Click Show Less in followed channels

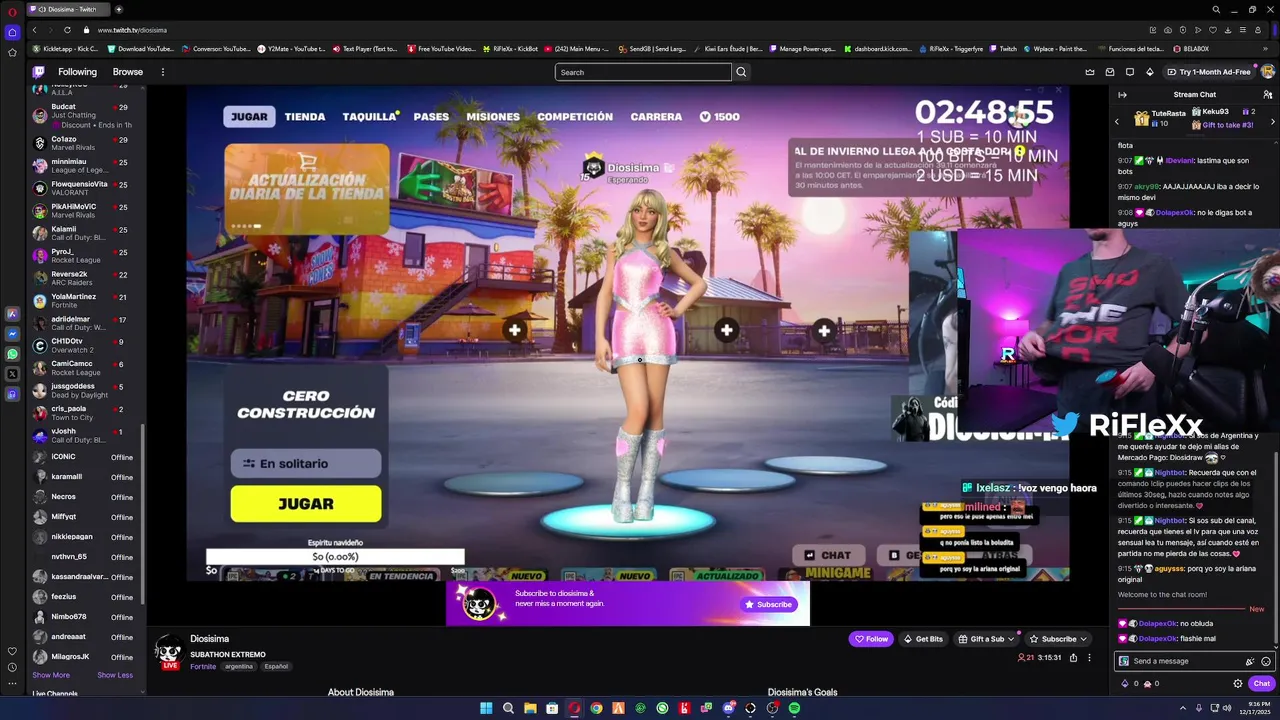point(115,675)
